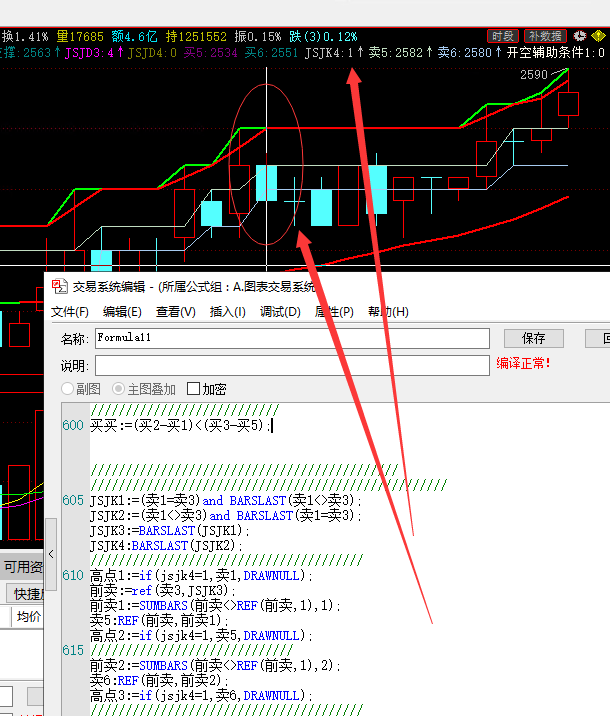Open the 编辑(E) menu
Screen dimensions: 610x716
pos(122,312)
